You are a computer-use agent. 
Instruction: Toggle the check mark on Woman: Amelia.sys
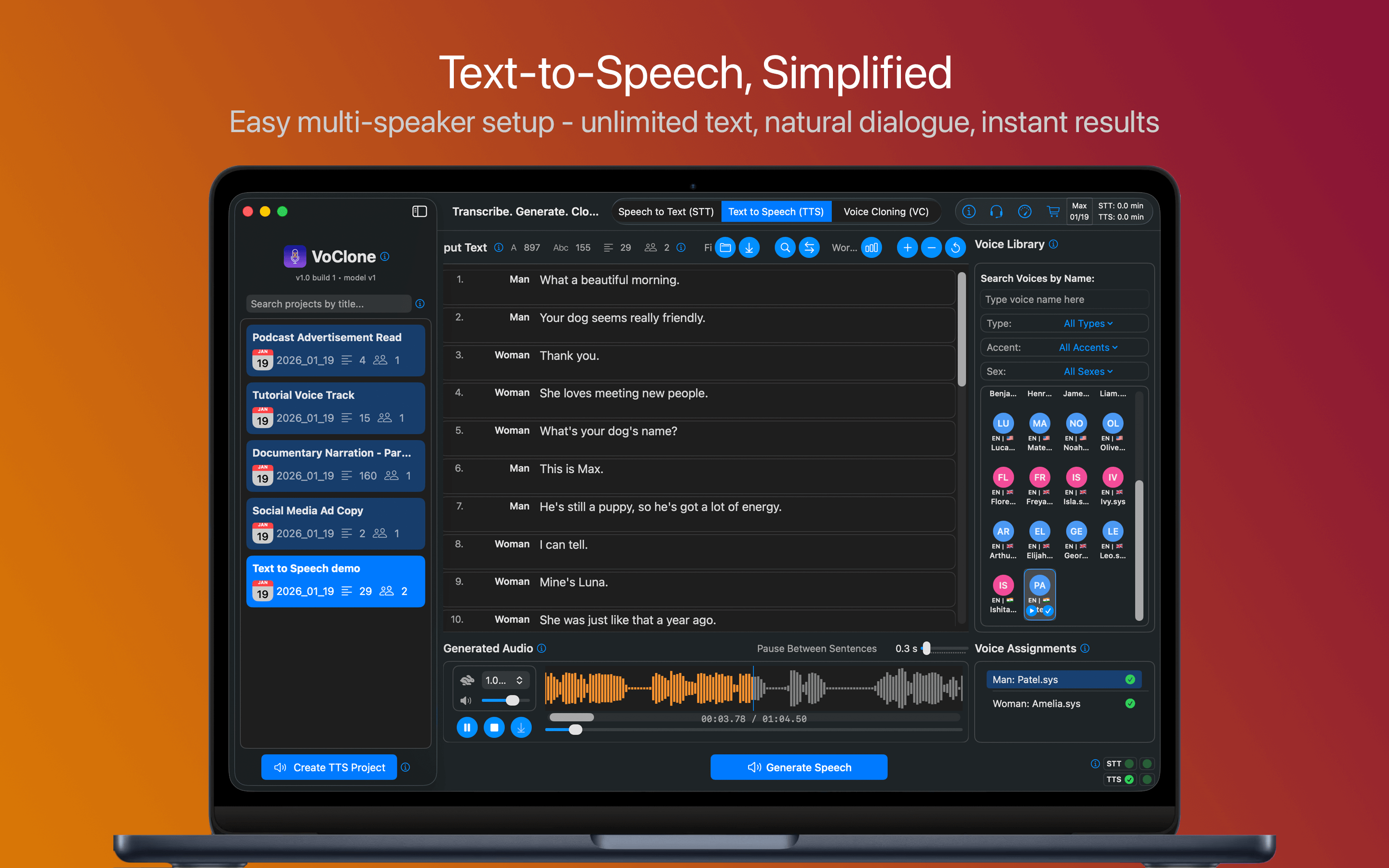(1130, 703)
